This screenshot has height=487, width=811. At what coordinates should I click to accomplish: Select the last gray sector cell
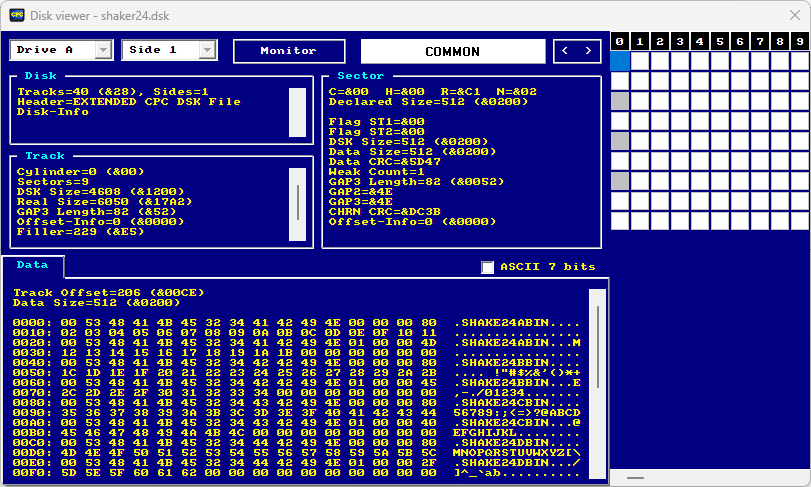[x=620, y=181]
